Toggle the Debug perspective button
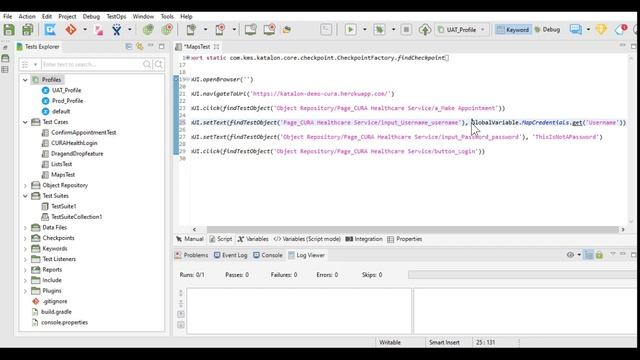Viewport: 640px width, 360px height. pos(547,29)
